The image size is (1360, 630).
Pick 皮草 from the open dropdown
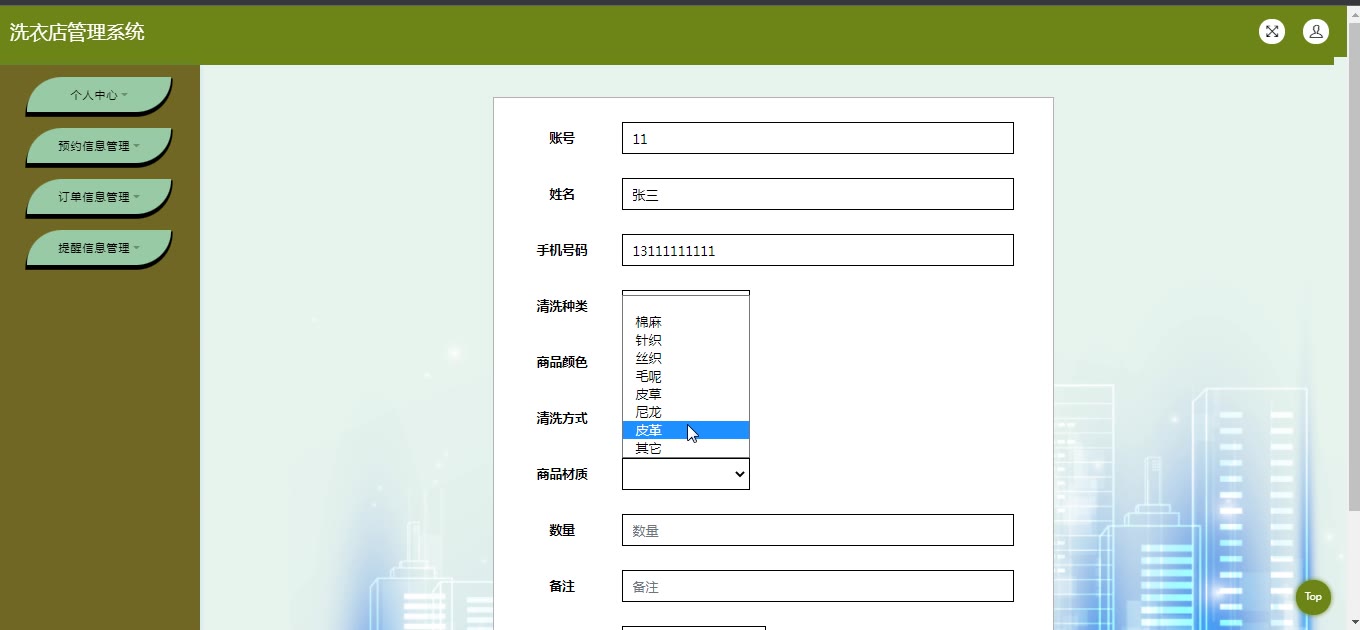686,394
